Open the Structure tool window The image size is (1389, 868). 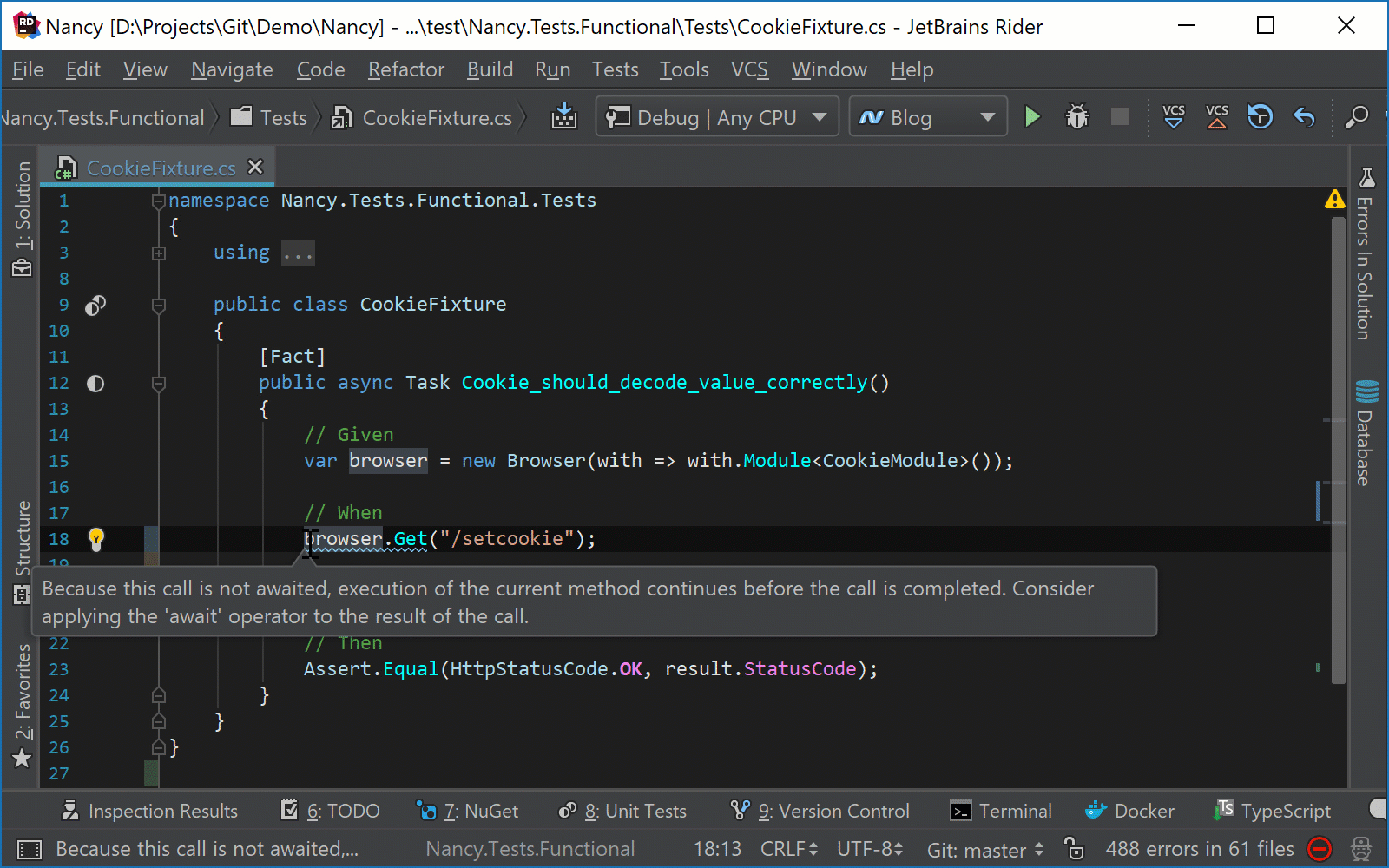pos(23,552)
